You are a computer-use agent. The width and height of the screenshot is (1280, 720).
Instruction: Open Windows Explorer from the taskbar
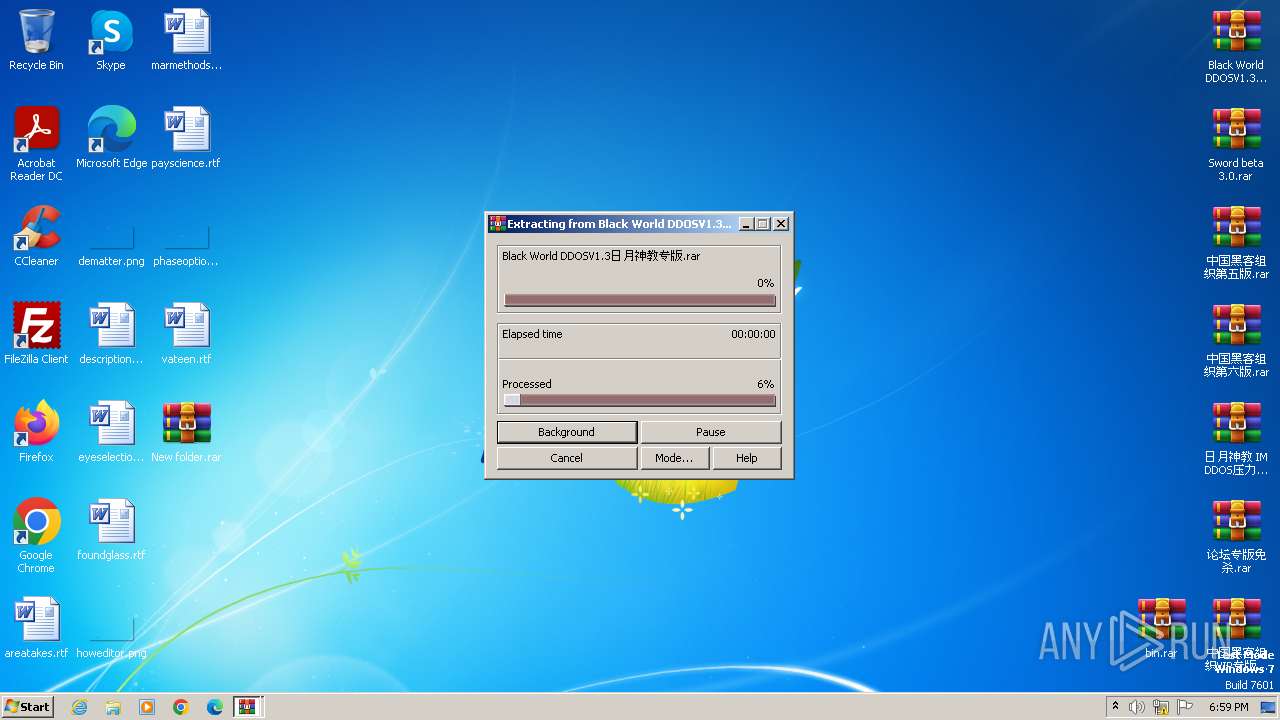pyautogui.click(x=113, y=707)
